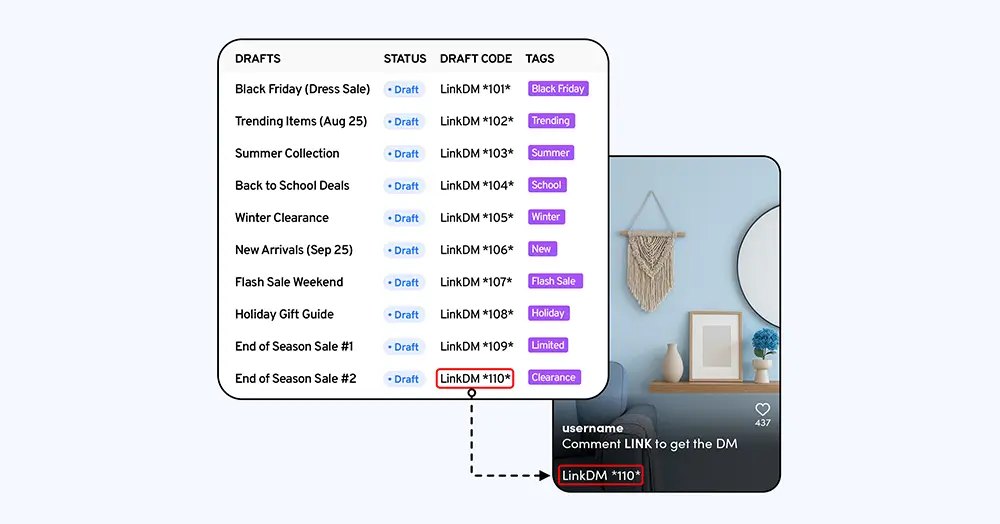This screenshot has height=524, width=1000.
Task: Click draft code LinkDM *110* in table
Action: 475,379
